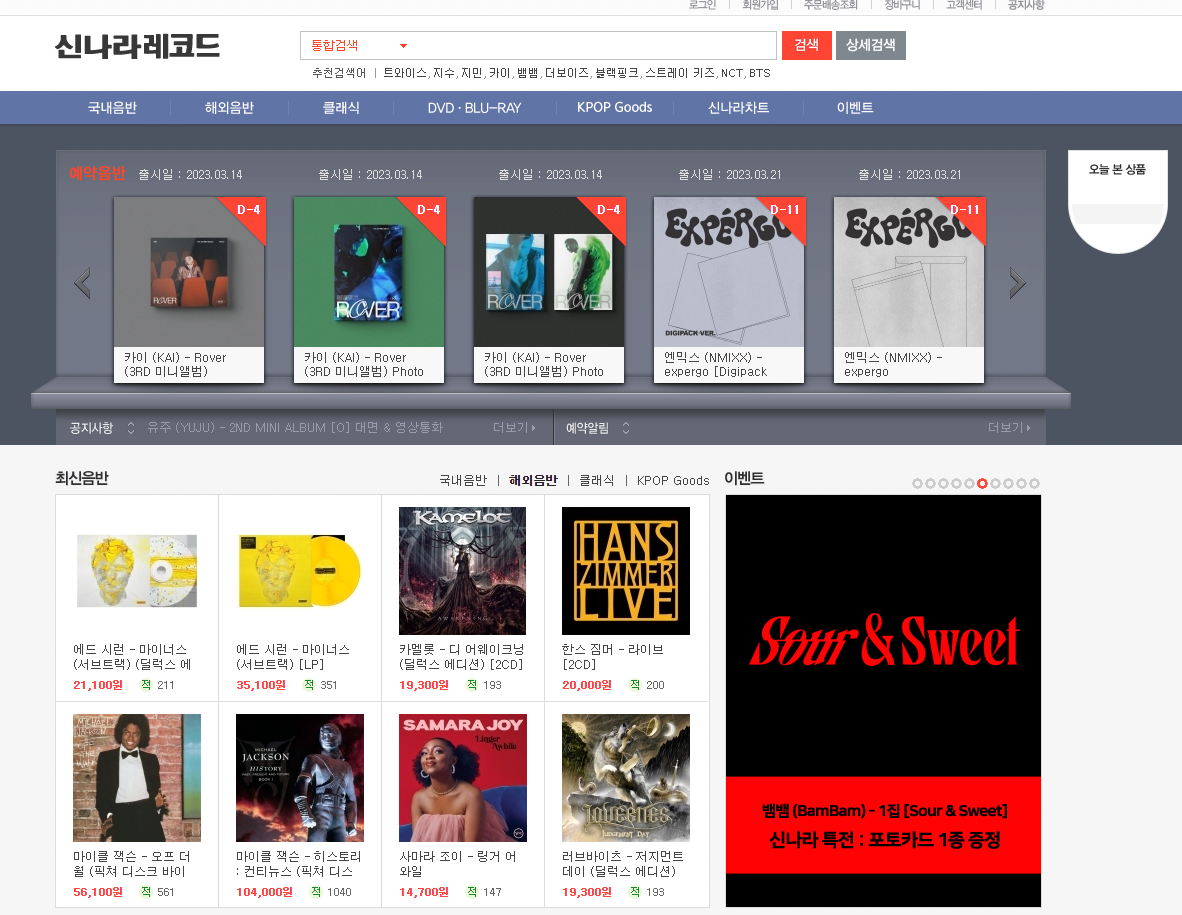Open the 클래식 navigation menu
This screenshot has width=1182, height=915.
click(x=341, y=108)
